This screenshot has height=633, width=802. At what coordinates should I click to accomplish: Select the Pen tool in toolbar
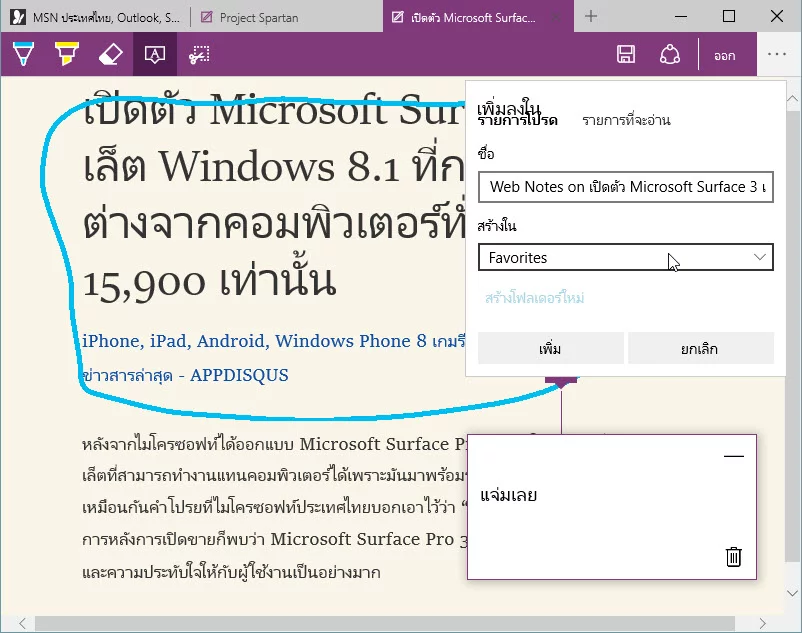(x=23, y=54)
